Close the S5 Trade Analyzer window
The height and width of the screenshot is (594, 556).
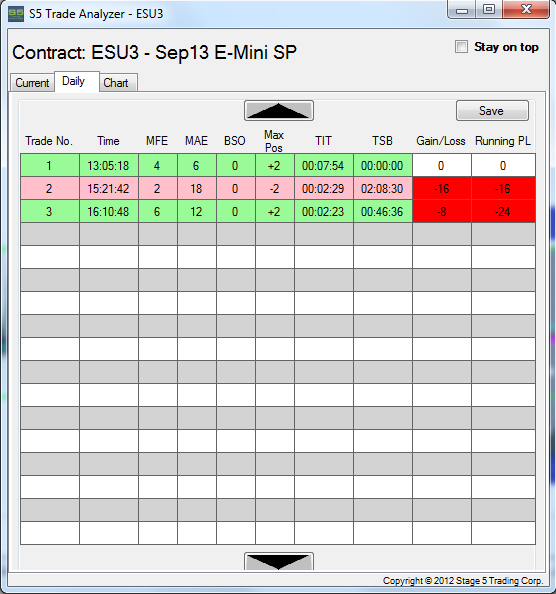526,9
